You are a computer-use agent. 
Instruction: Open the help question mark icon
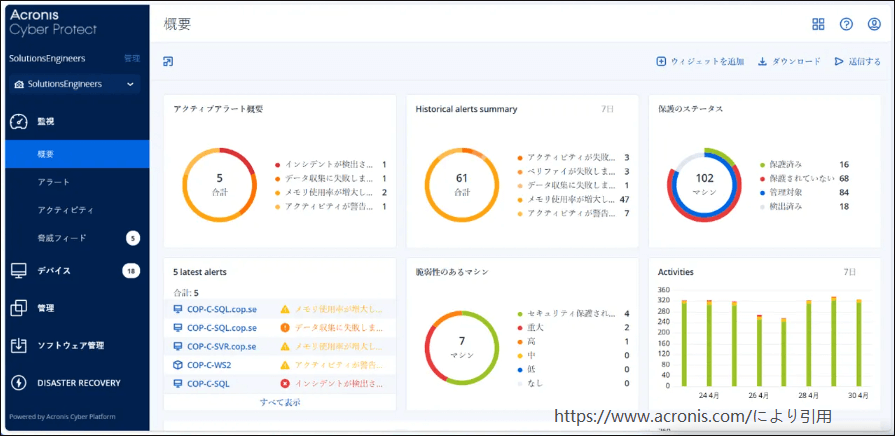(846, 24)
